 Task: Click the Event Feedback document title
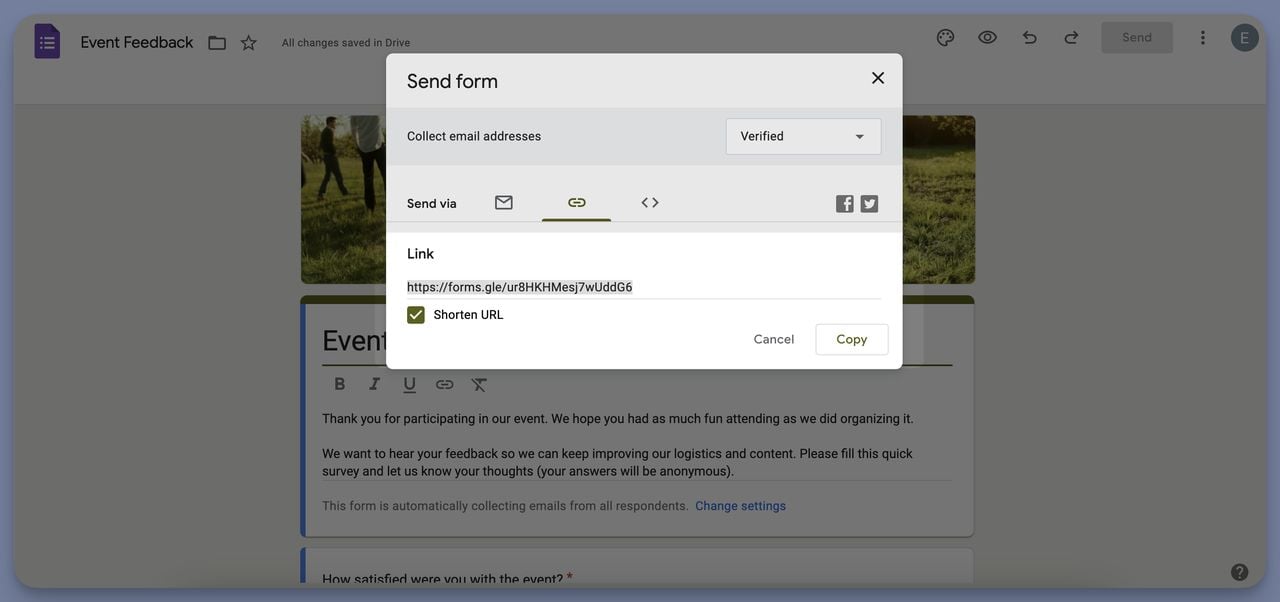point(137,42)
